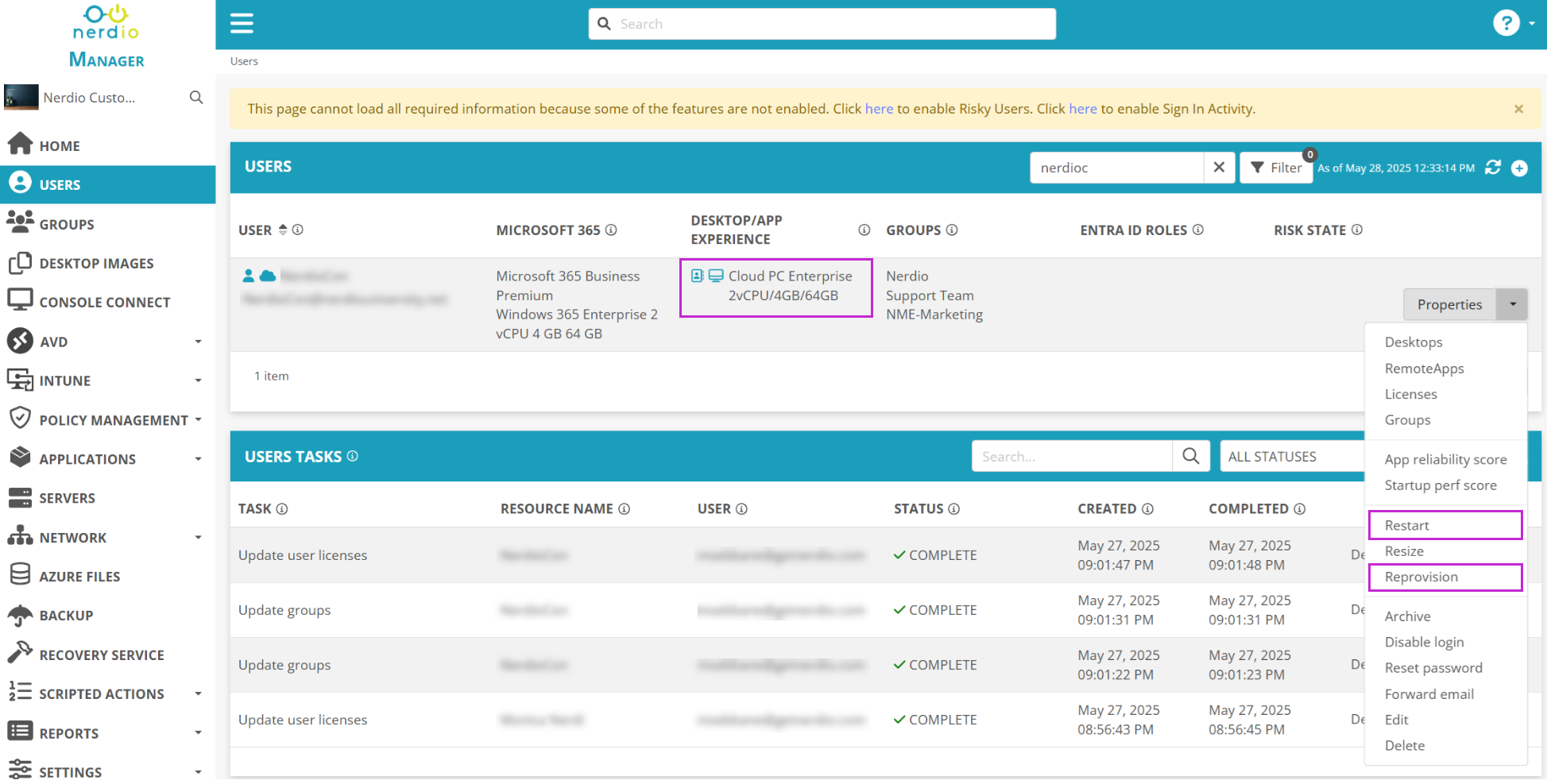
Task: Focus the top global Search field
Action: pyautogui.click(x=822, y=24)
